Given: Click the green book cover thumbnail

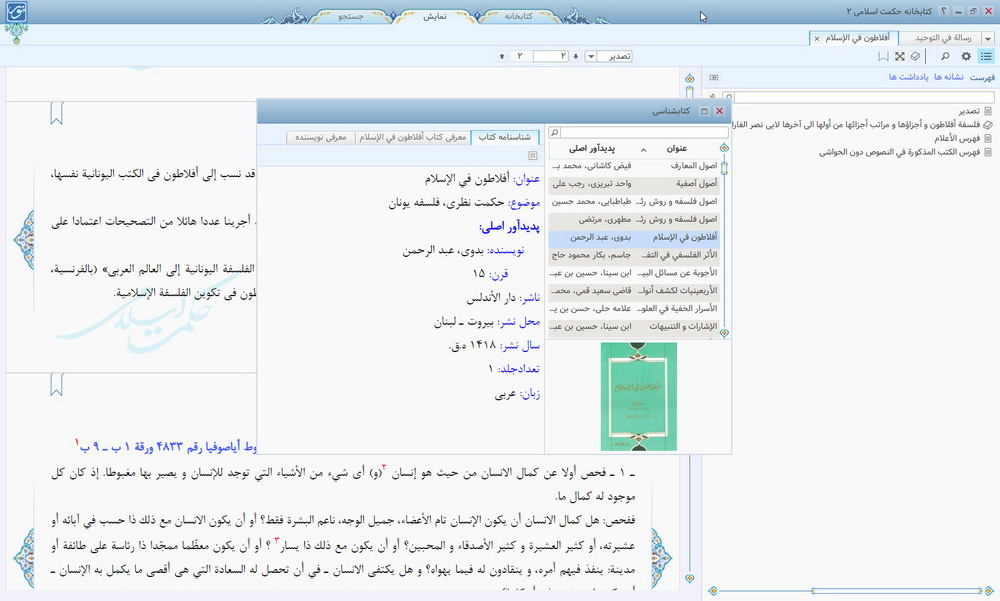Looking at the screenshot, I should click(638, 396).
